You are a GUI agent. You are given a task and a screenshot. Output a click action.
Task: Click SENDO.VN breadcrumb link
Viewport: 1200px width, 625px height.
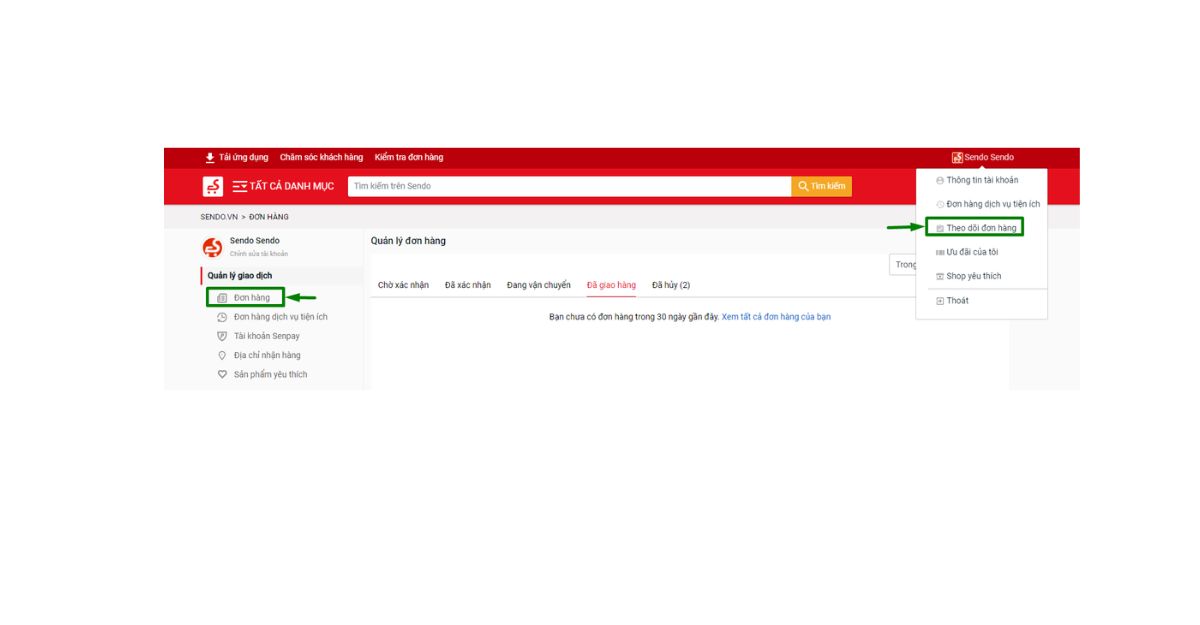tap(219, 217)
